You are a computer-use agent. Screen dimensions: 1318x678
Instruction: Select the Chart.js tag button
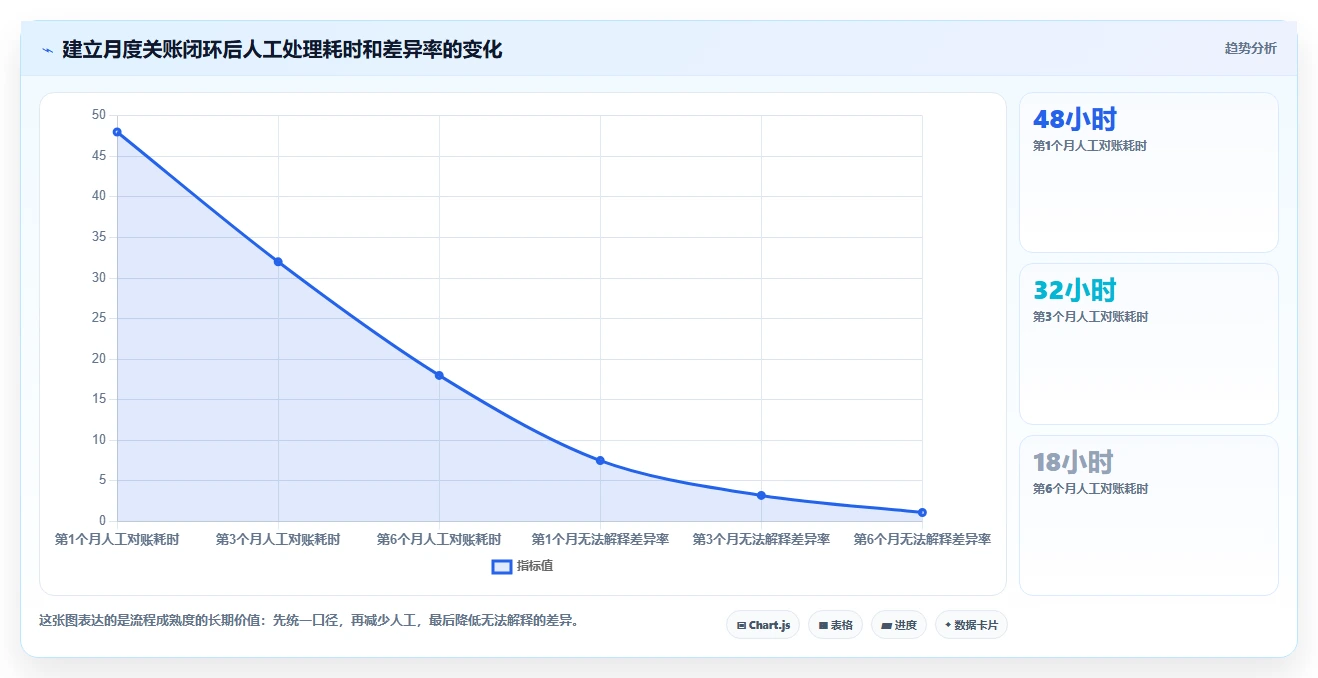click(763, 625)
